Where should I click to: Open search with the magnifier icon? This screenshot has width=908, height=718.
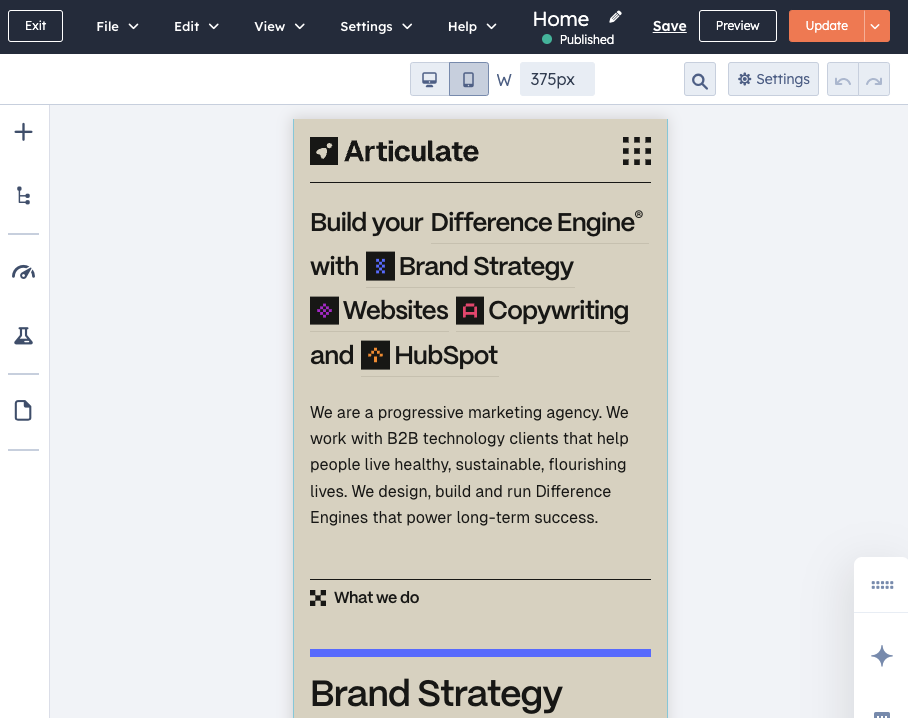coord(700,78)
